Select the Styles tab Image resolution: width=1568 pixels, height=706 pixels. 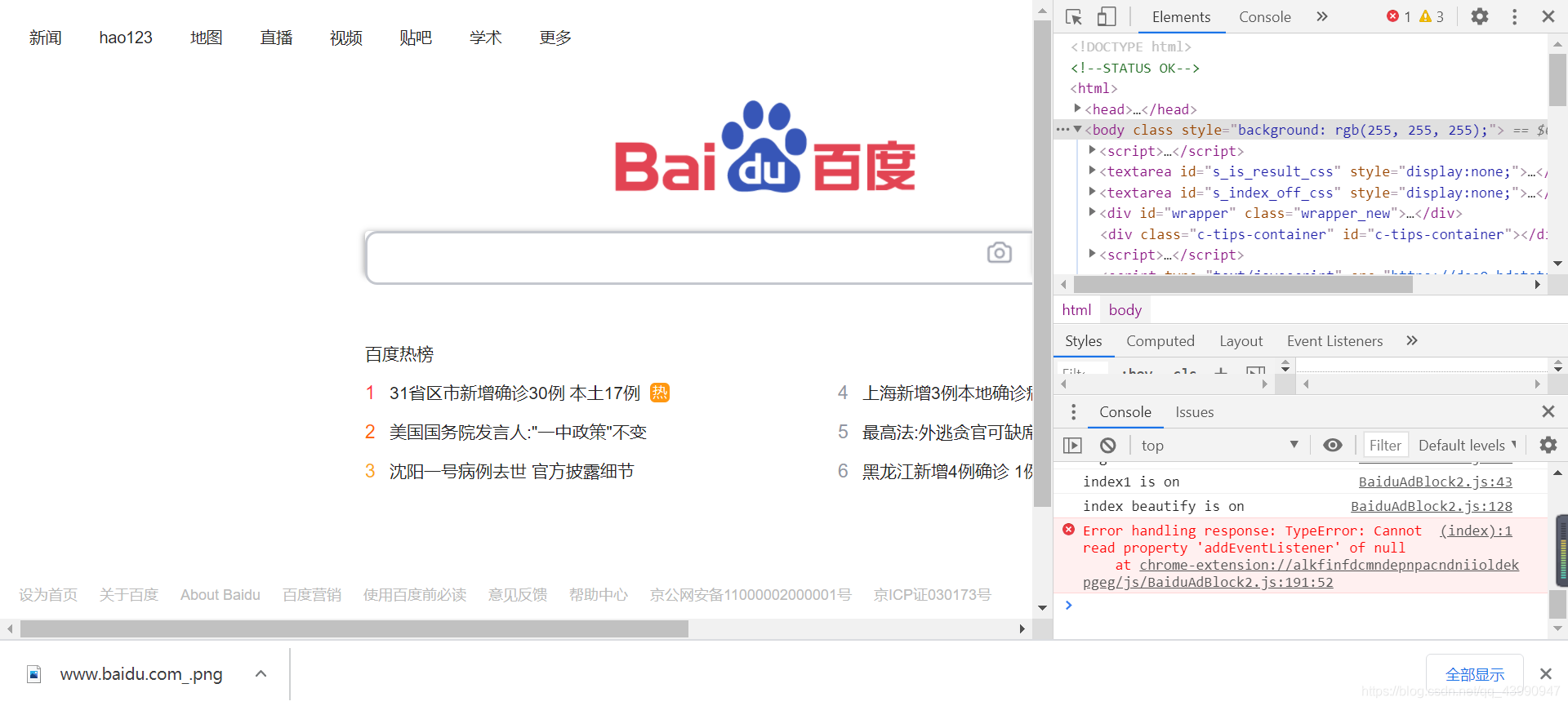1083,341
